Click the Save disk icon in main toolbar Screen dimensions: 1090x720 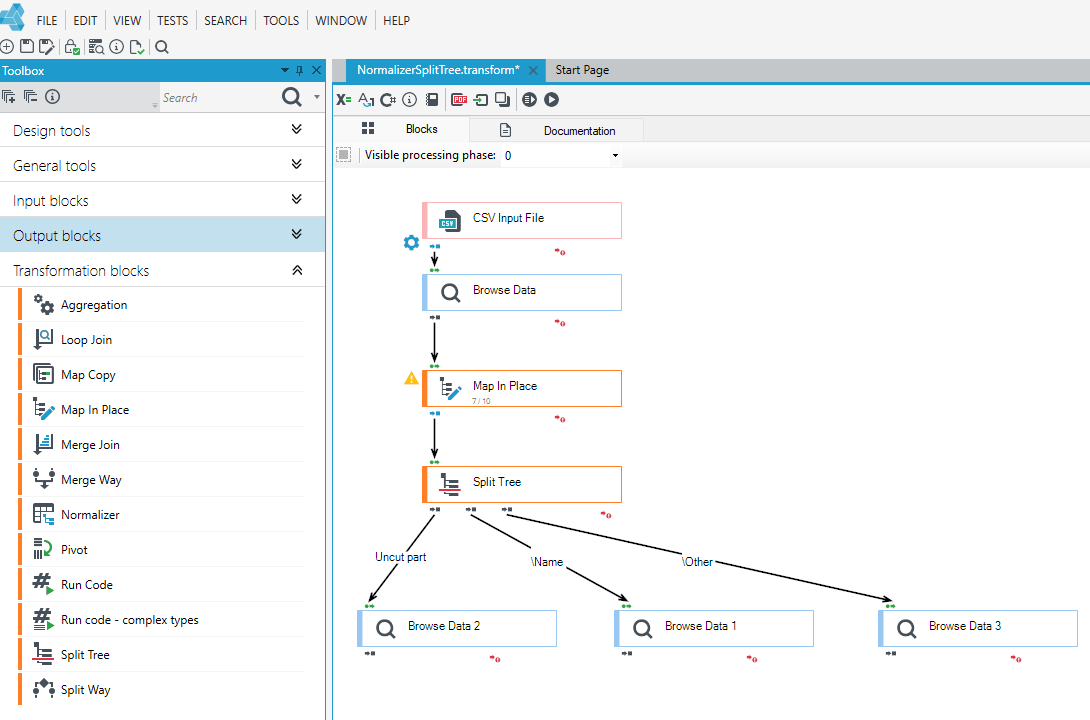pyautogui.click(x=27, y=47)
